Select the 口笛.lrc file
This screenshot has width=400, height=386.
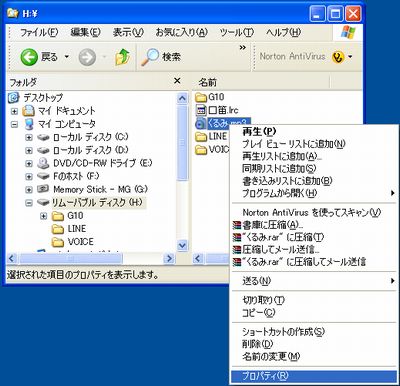[217, 110]
